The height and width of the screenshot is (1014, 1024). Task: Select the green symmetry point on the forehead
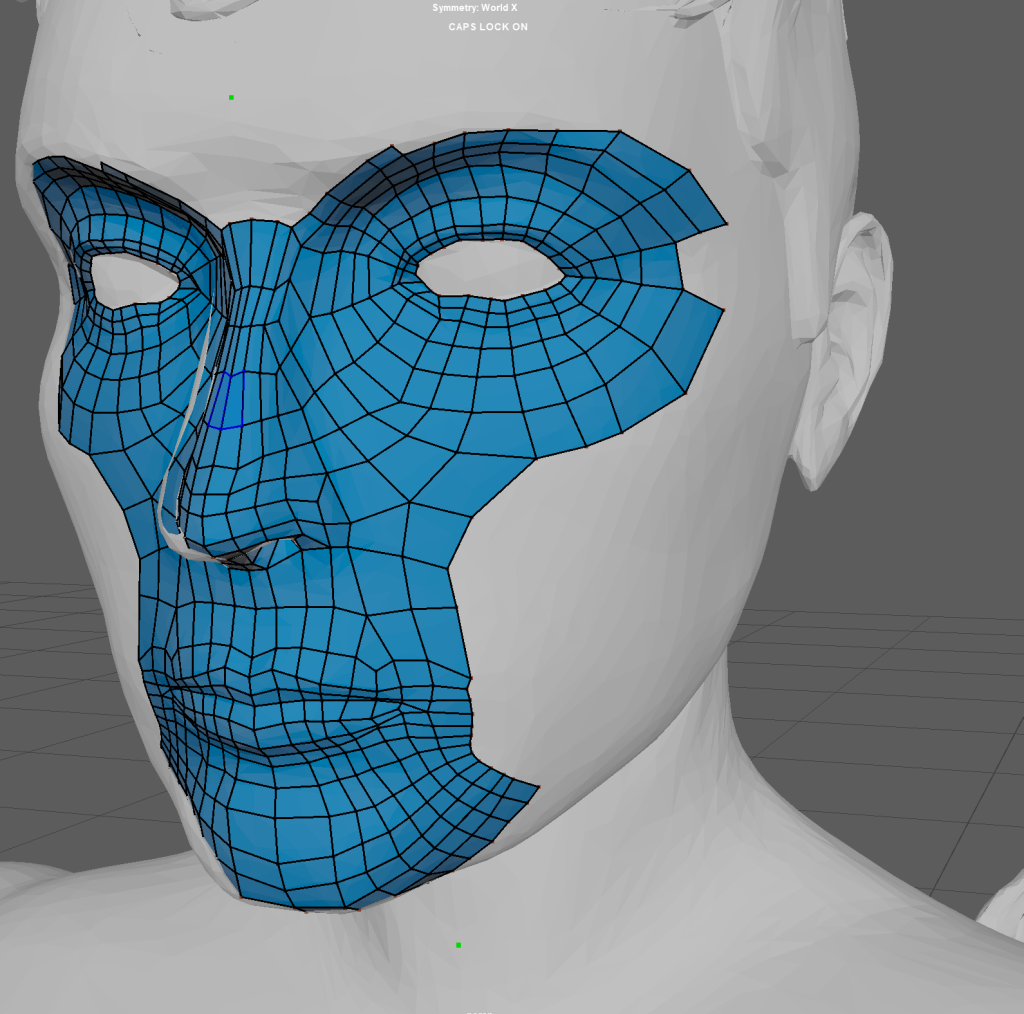[x=231, y=97]
